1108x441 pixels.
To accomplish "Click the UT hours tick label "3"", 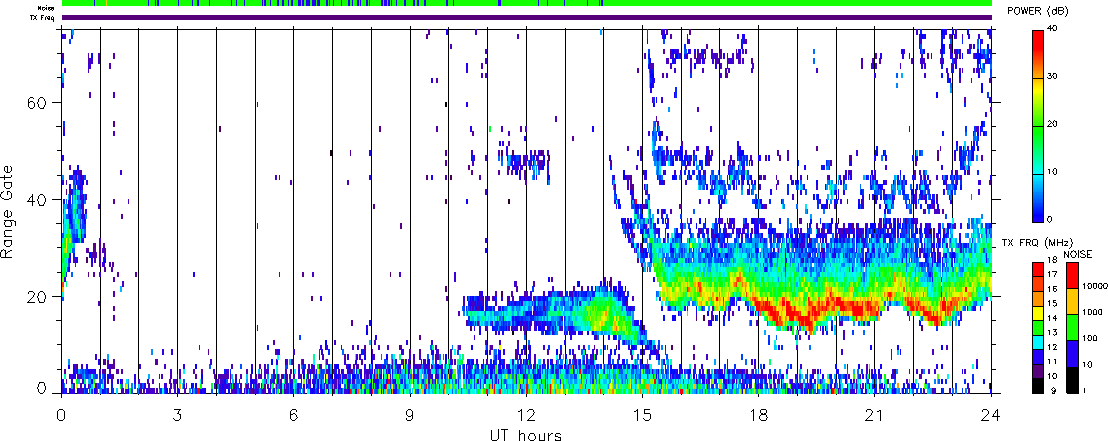I will 177,416.
